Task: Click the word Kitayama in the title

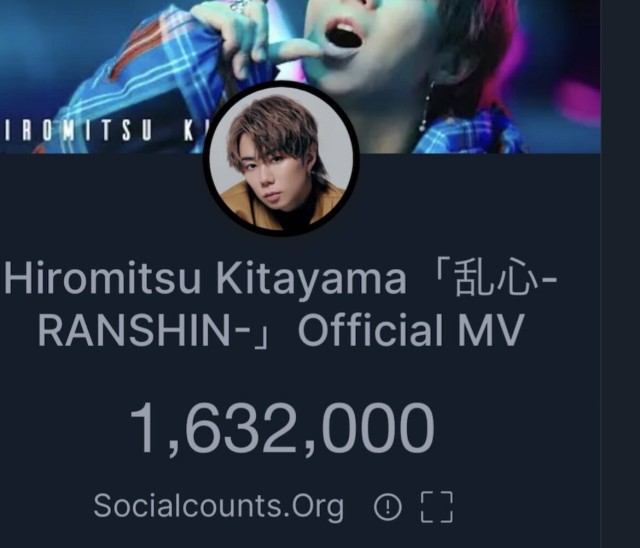Action: click(311, 281)
